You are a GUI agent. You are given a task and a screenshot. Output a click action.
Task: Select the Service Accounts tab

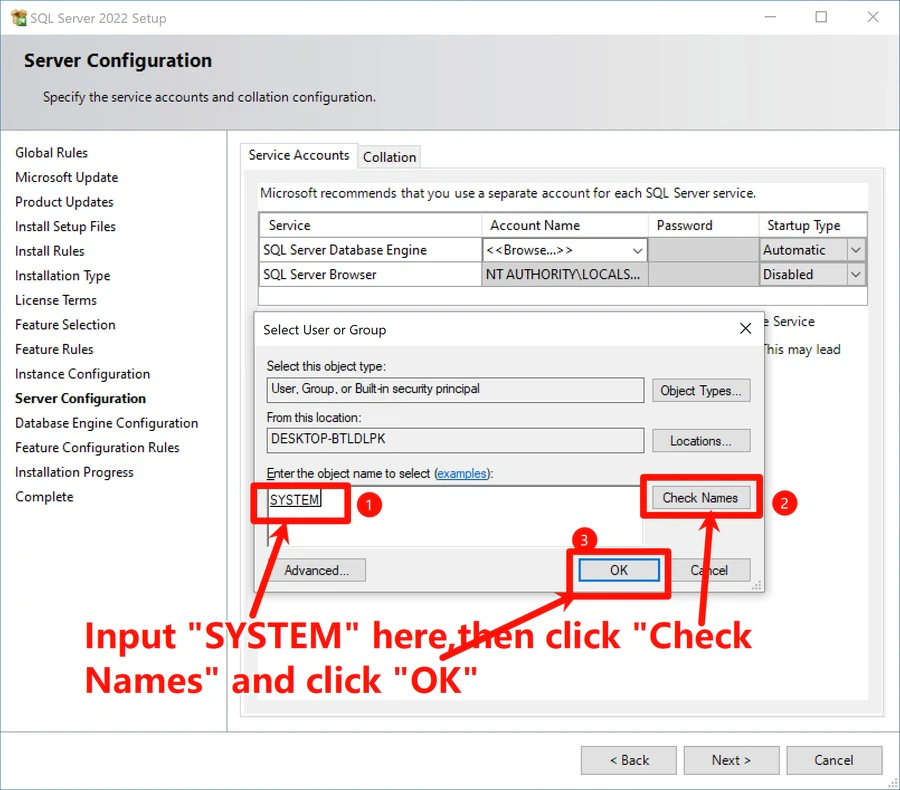click(x=298, y=155)
